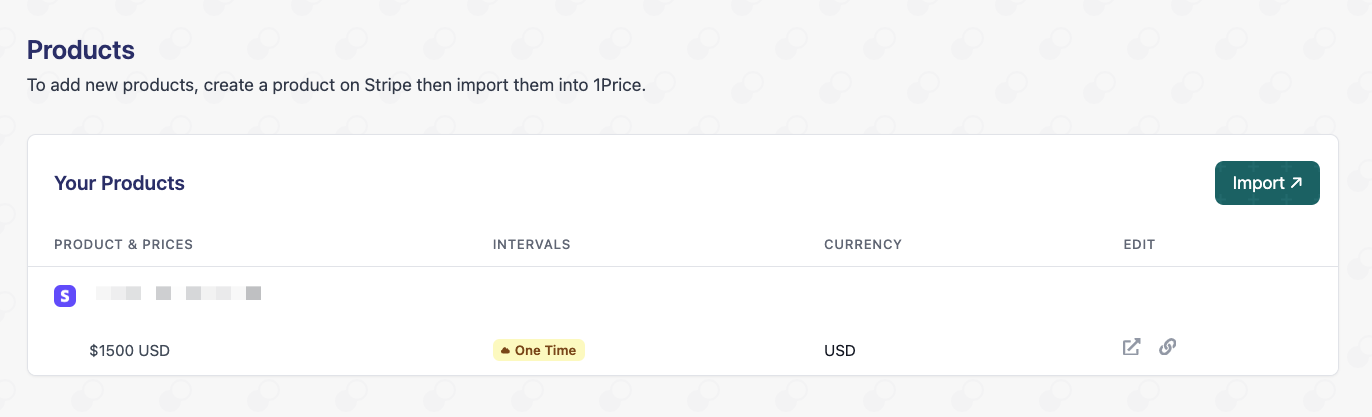This screenshot has width=1372, height=417.
Task: Click the arrow icon on Import
Action: tap(1297, 183)
